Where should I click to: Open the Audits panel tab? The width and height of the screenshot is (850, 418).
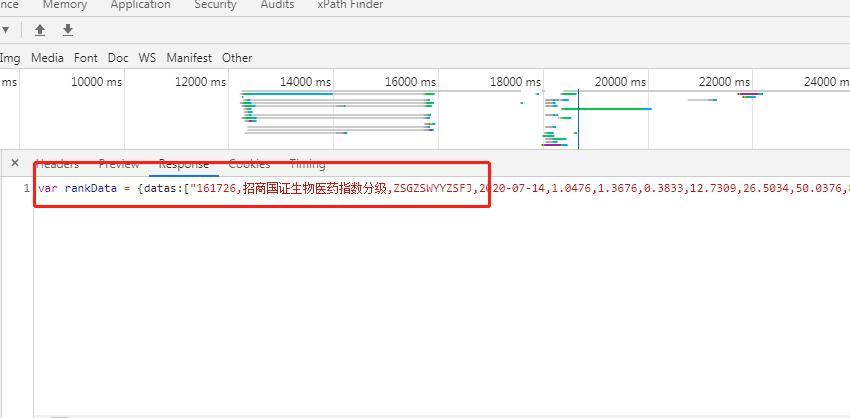point(277,5)
